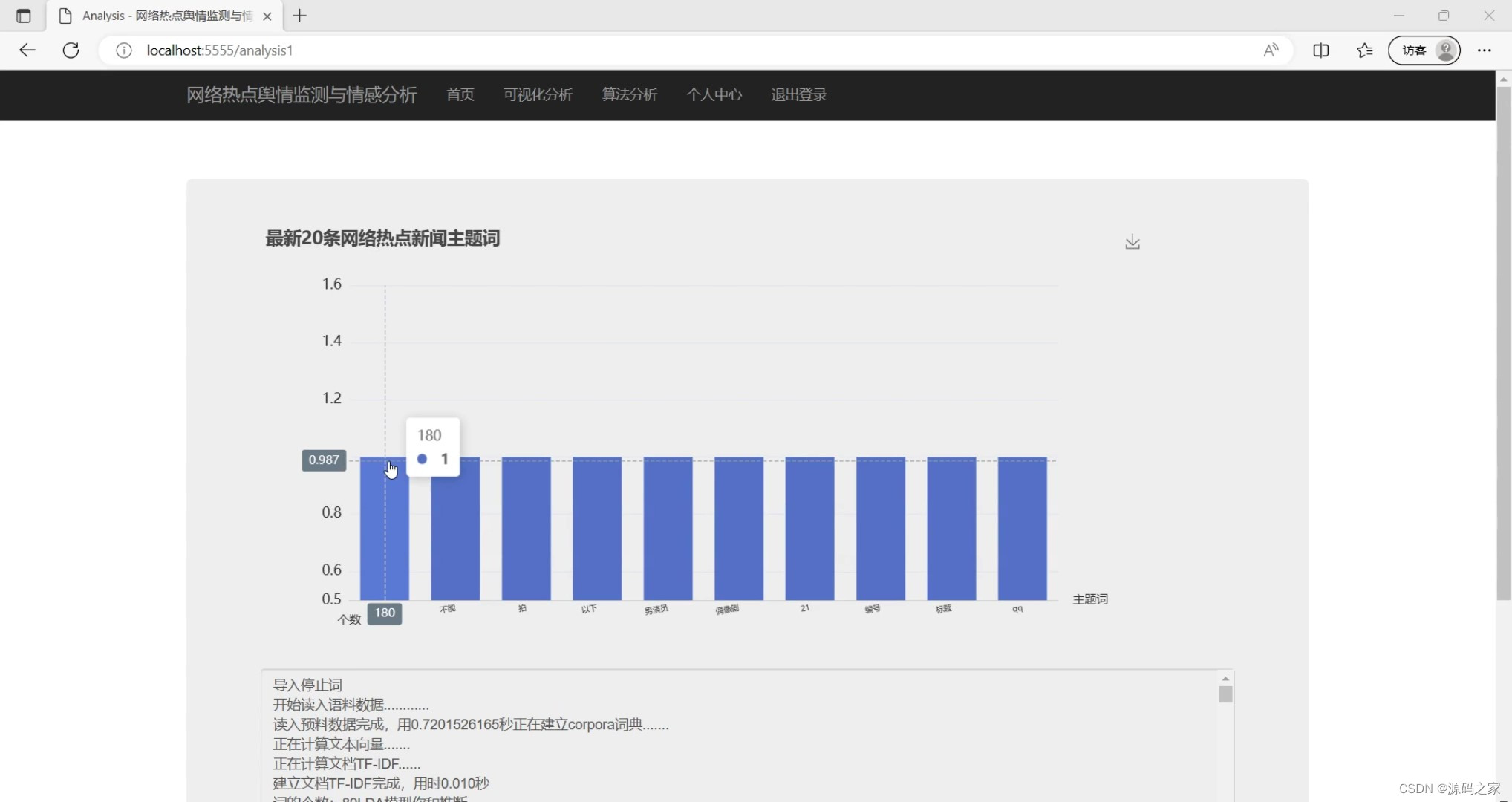Open split screen view
The height and width of the screenshot is (802, 1512).
[1320, 50]
